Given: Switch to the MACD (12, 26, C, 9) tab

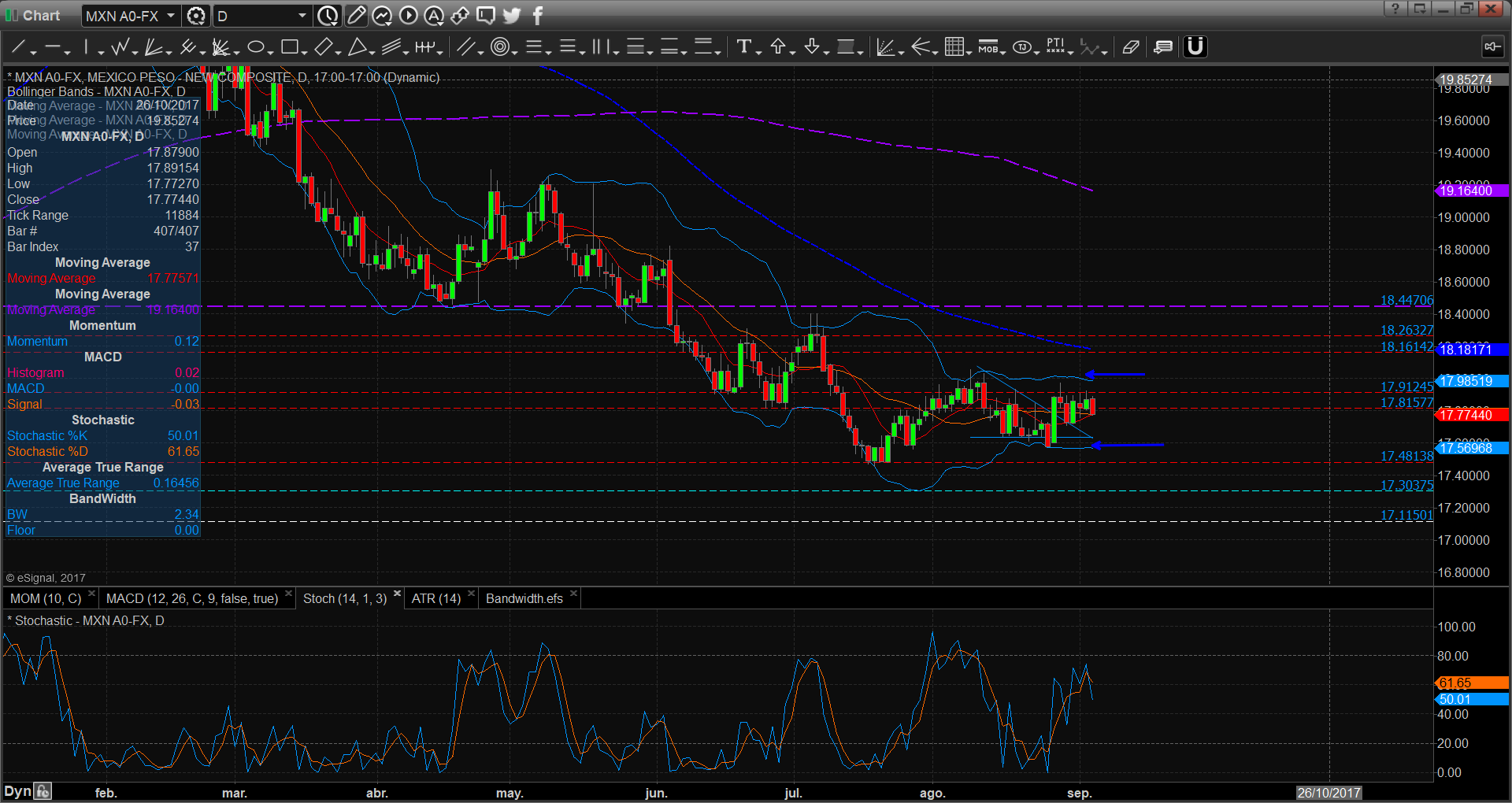Looking at the screenshot, I should click(x=192, y=598).
